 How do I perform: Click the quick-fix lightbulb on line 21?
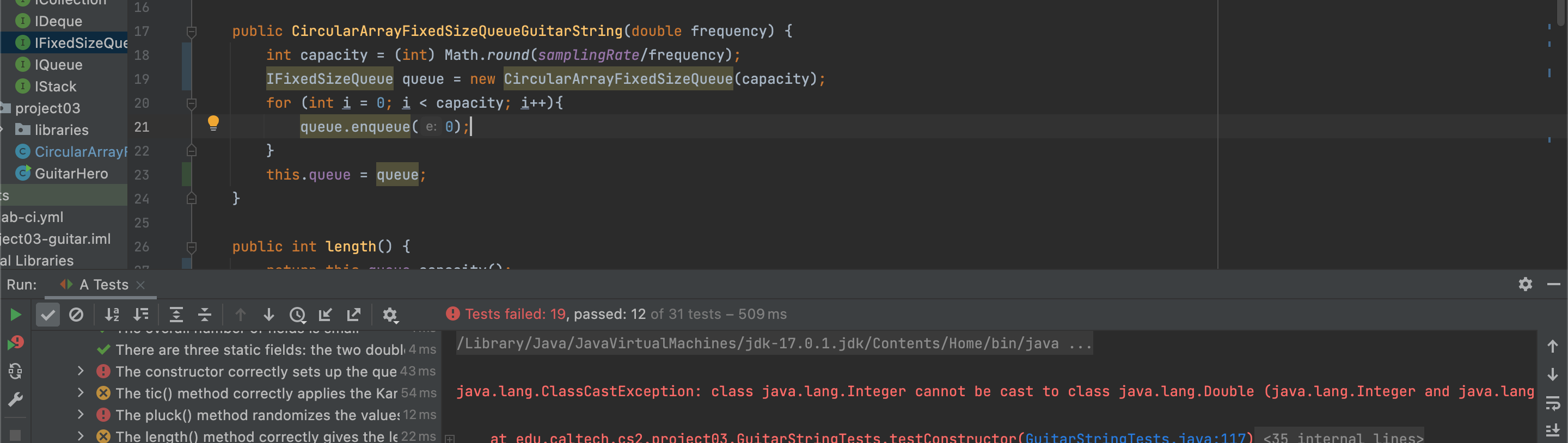(x=213, y=123)
